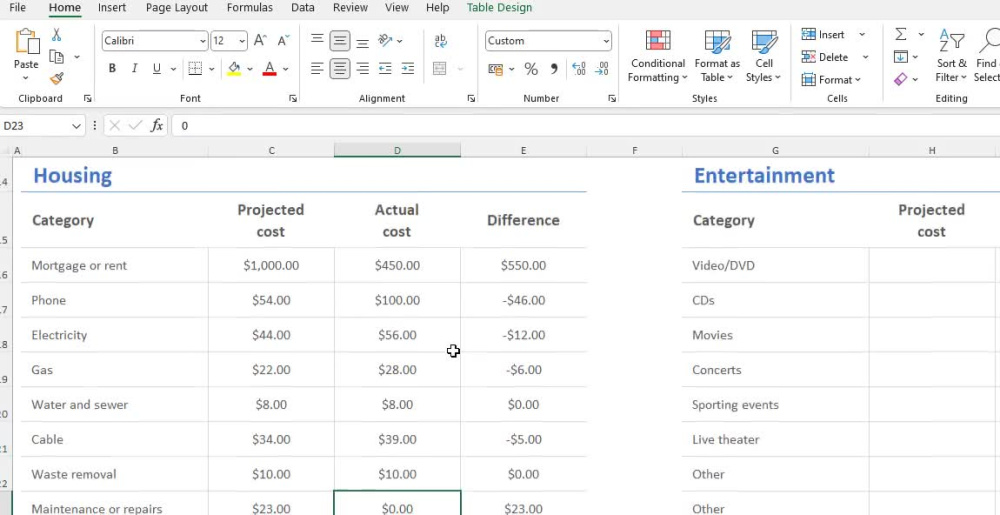Click the Paste clipboard icon
Viewport: 1000px width, 515px height.
pos(26,42)
